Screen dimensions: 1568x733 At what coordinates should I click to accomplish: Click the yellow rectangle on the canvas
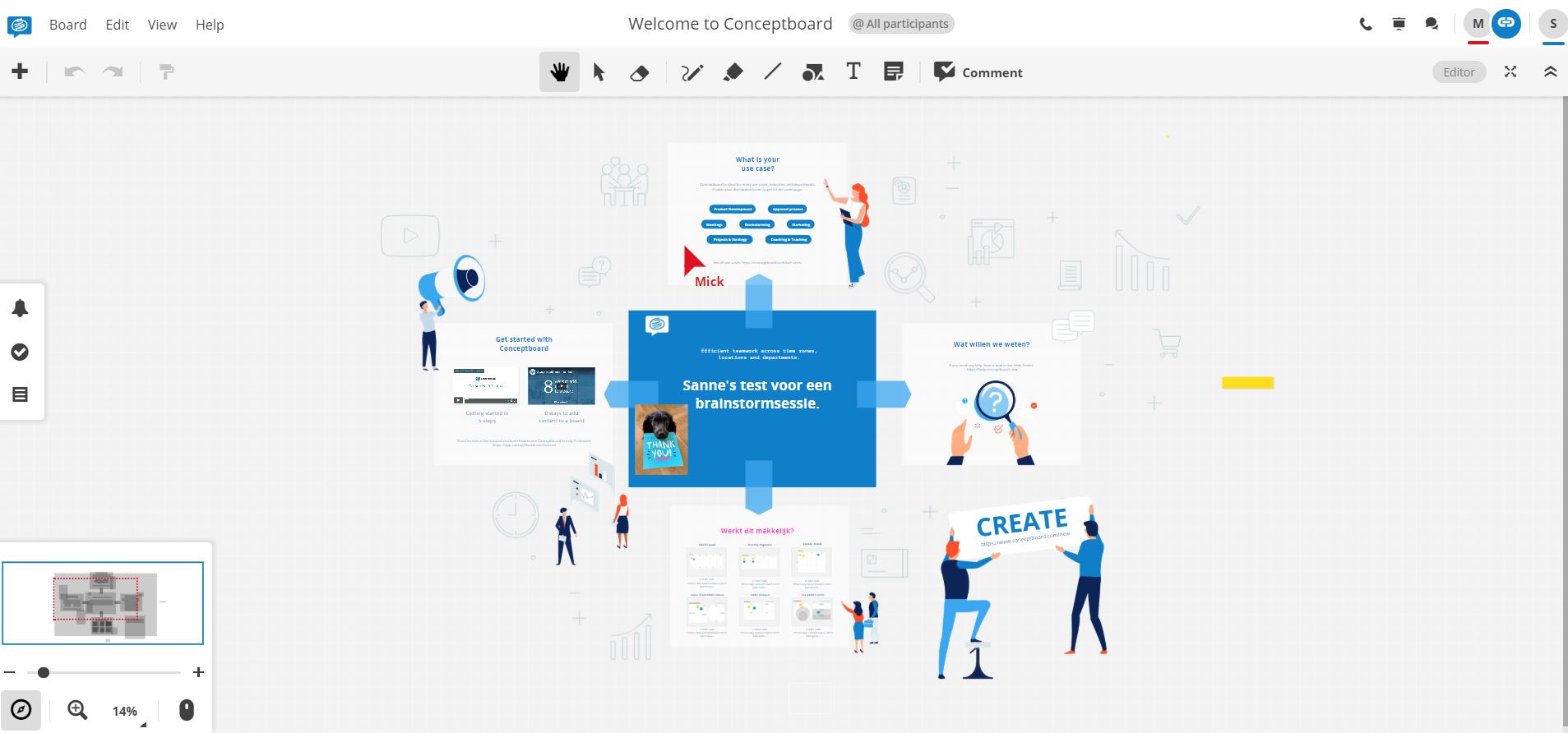(x=1247, y=383)
